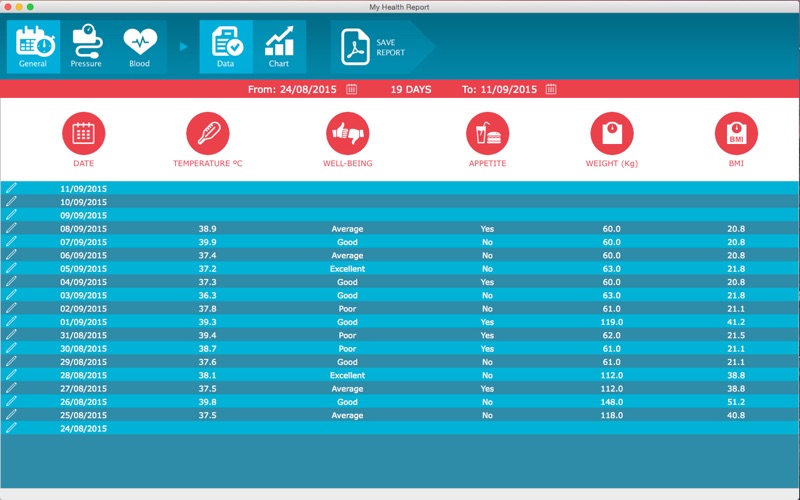This screenshot has width=800, height=500.
Task: Open the General section icon
Action: [x=33, y=46]
